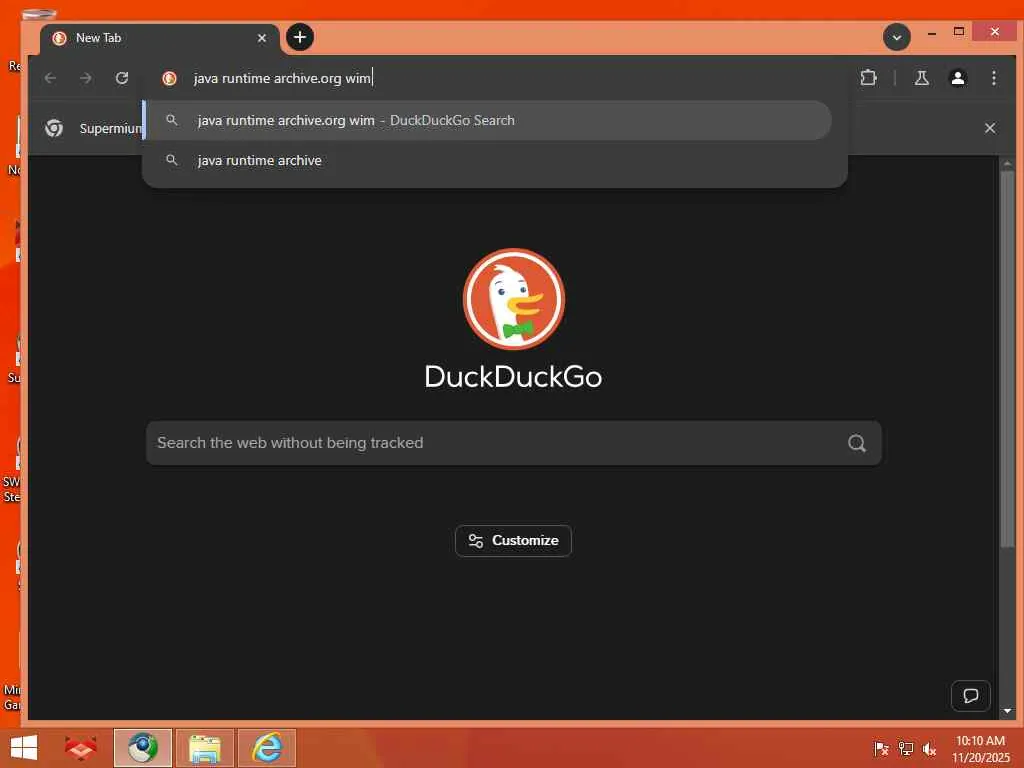Choose 'java runtime archive' suggestion

[x=488, y=160]
